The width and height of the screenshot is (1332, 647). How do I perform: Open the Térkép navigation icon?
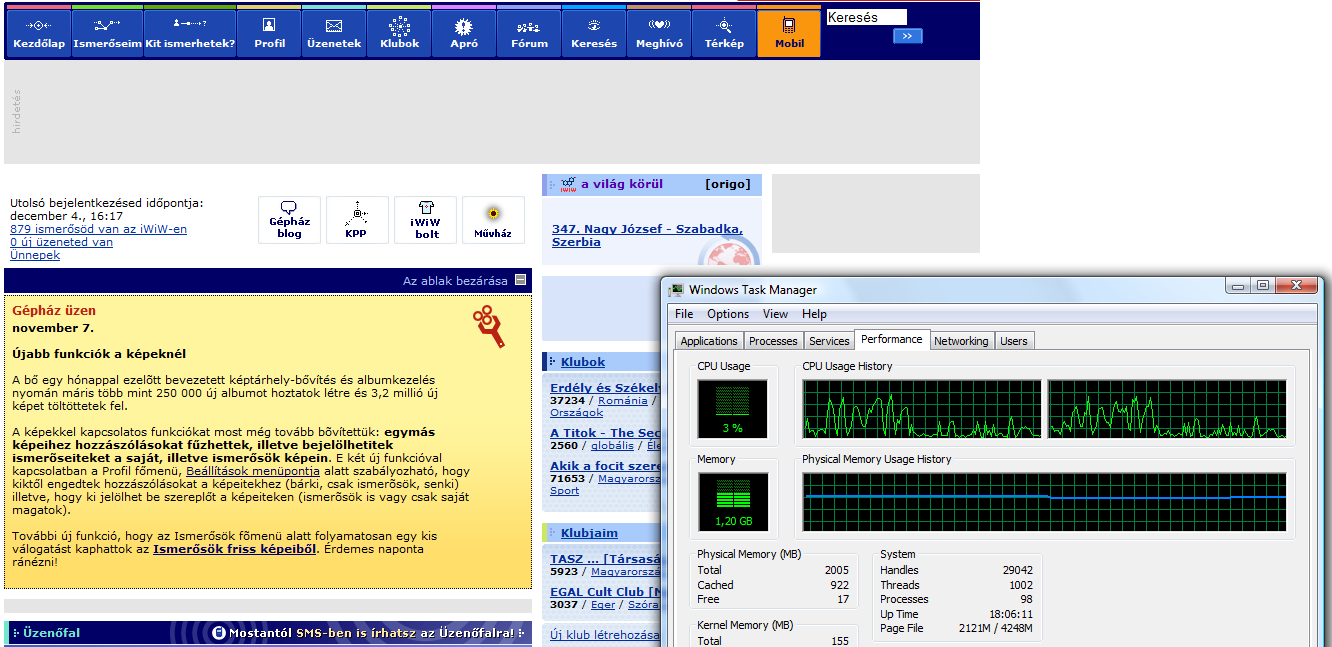[724, 32]
